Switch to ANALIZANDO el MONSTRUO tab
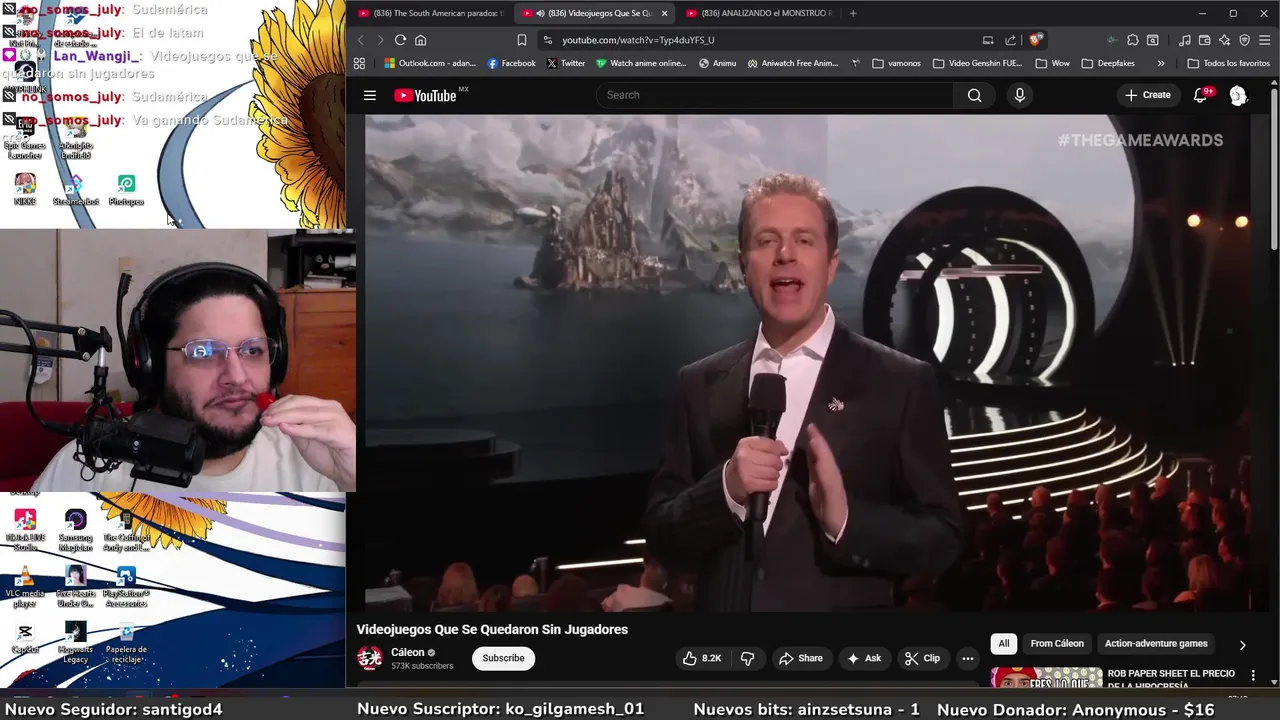 (x=758, y=13)
